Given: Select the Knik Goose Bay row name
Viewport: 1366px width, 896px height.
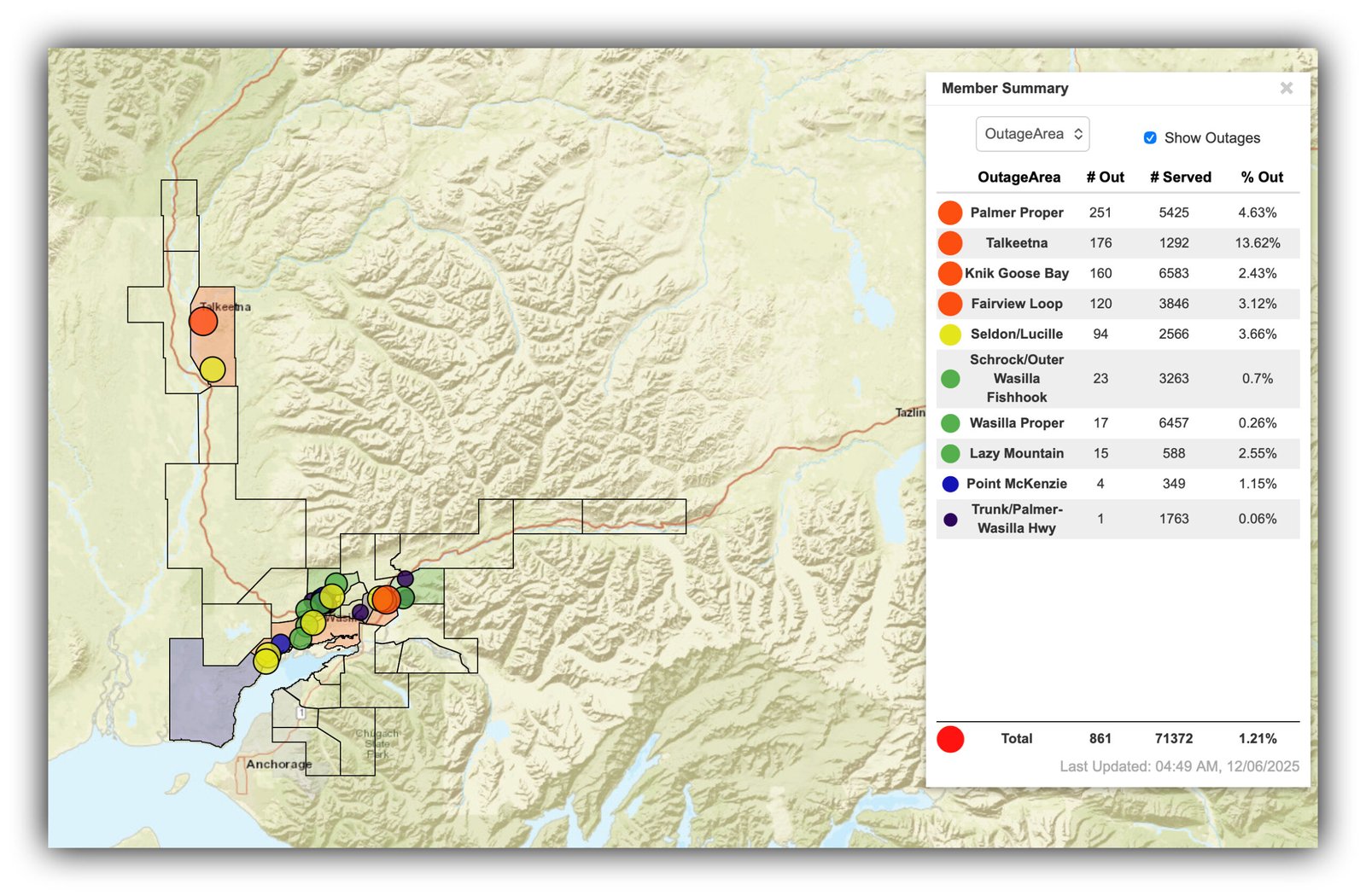Looking at the screenshot, I should (1016, 273).
